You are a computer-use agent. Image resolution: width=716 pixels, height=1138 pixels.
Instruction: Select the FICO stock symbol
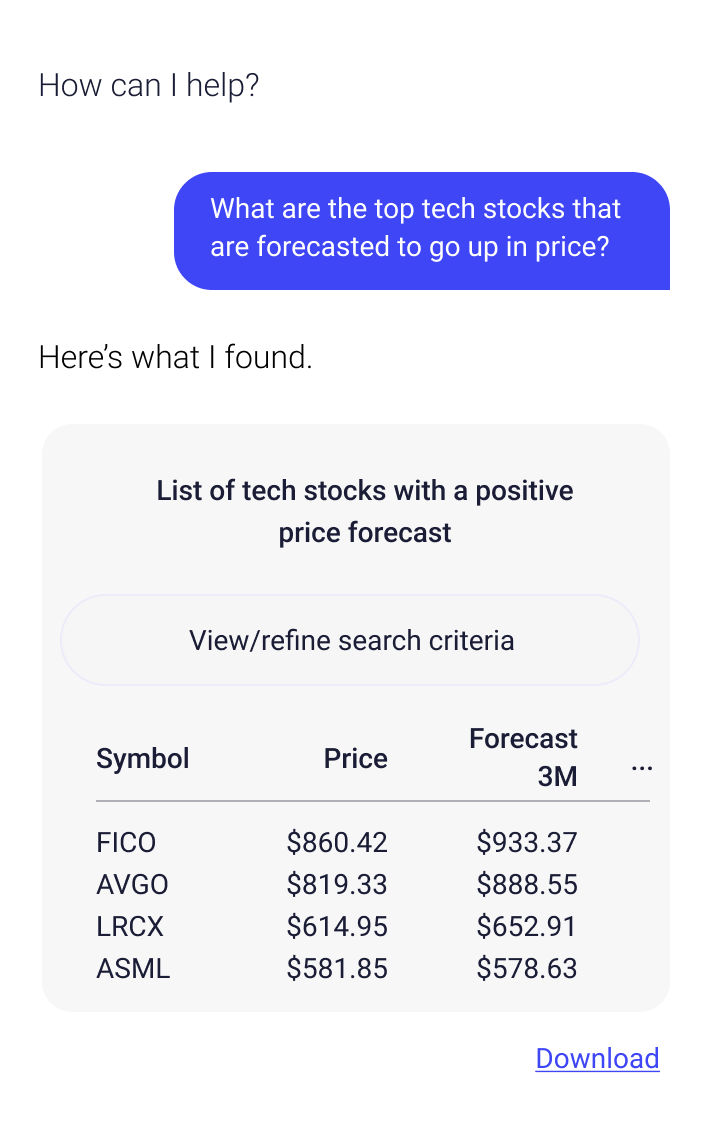click(126, 842)
